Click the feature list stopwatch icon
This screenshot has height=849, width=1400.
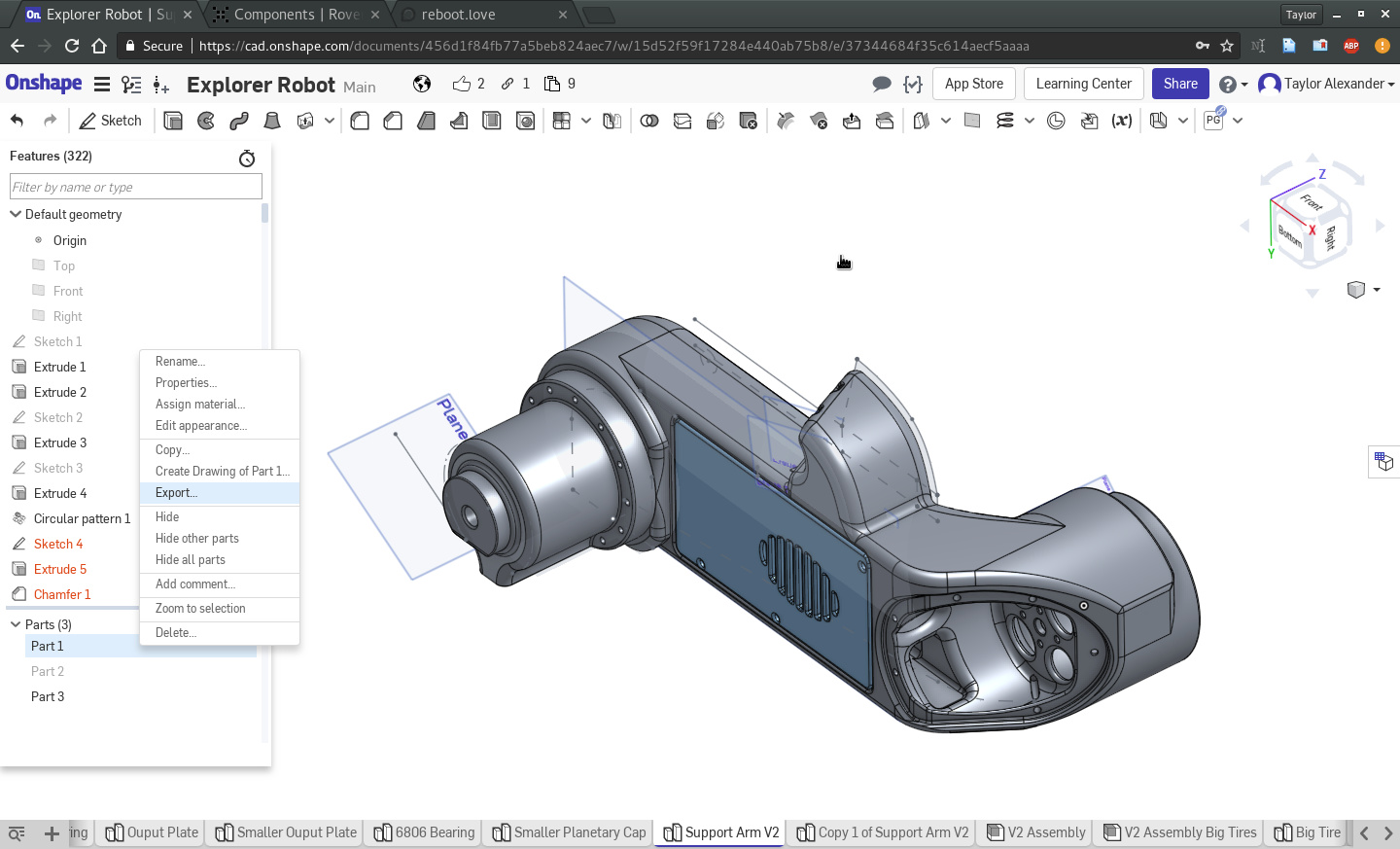point(247,158)
